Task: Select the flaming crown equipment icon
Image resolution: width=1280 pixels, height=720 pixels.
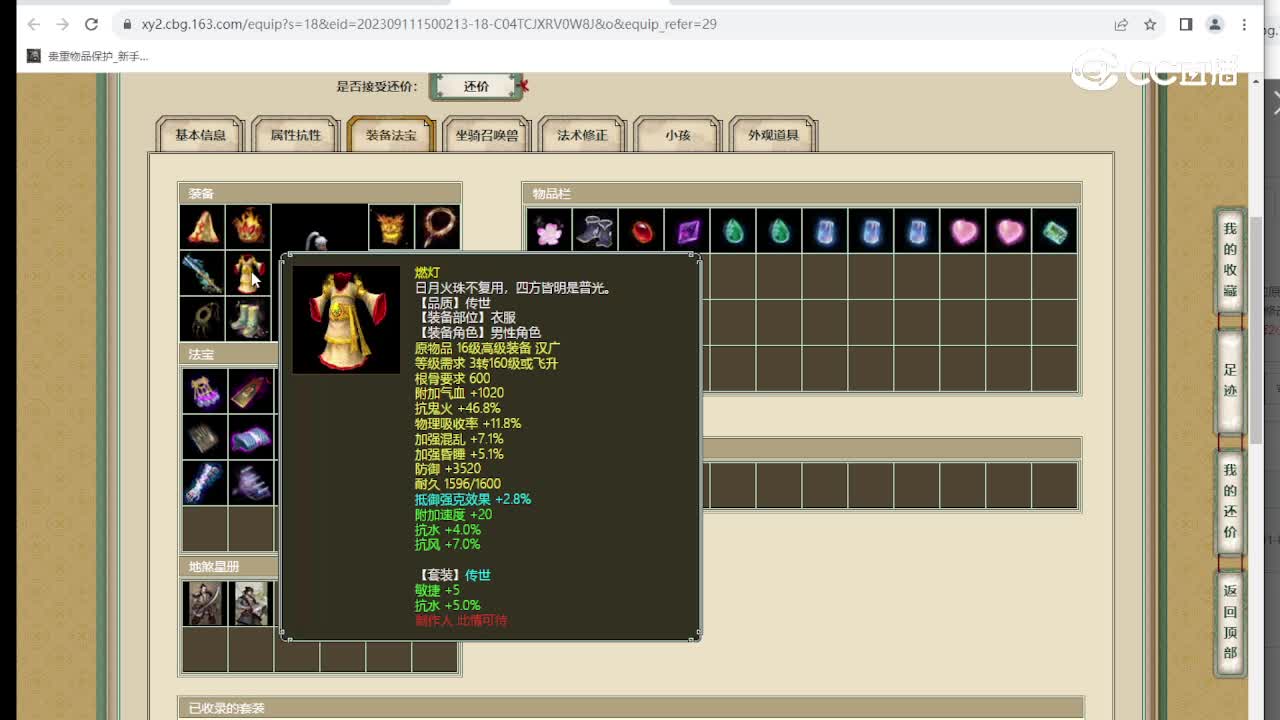Action: click(x=248, y=227)
